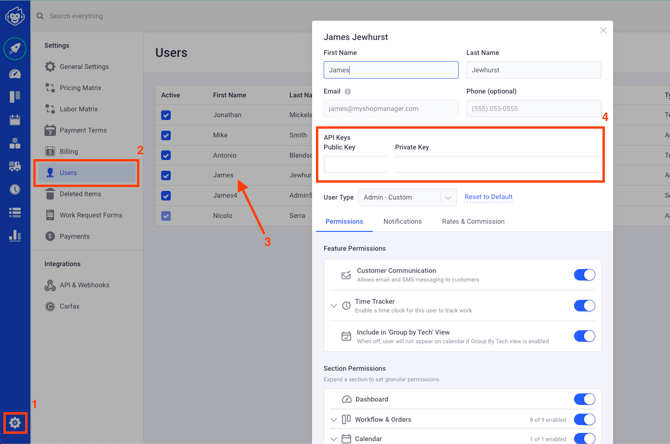
Task: Close the James Jewhurst dialog
Action: pos(603,31)
